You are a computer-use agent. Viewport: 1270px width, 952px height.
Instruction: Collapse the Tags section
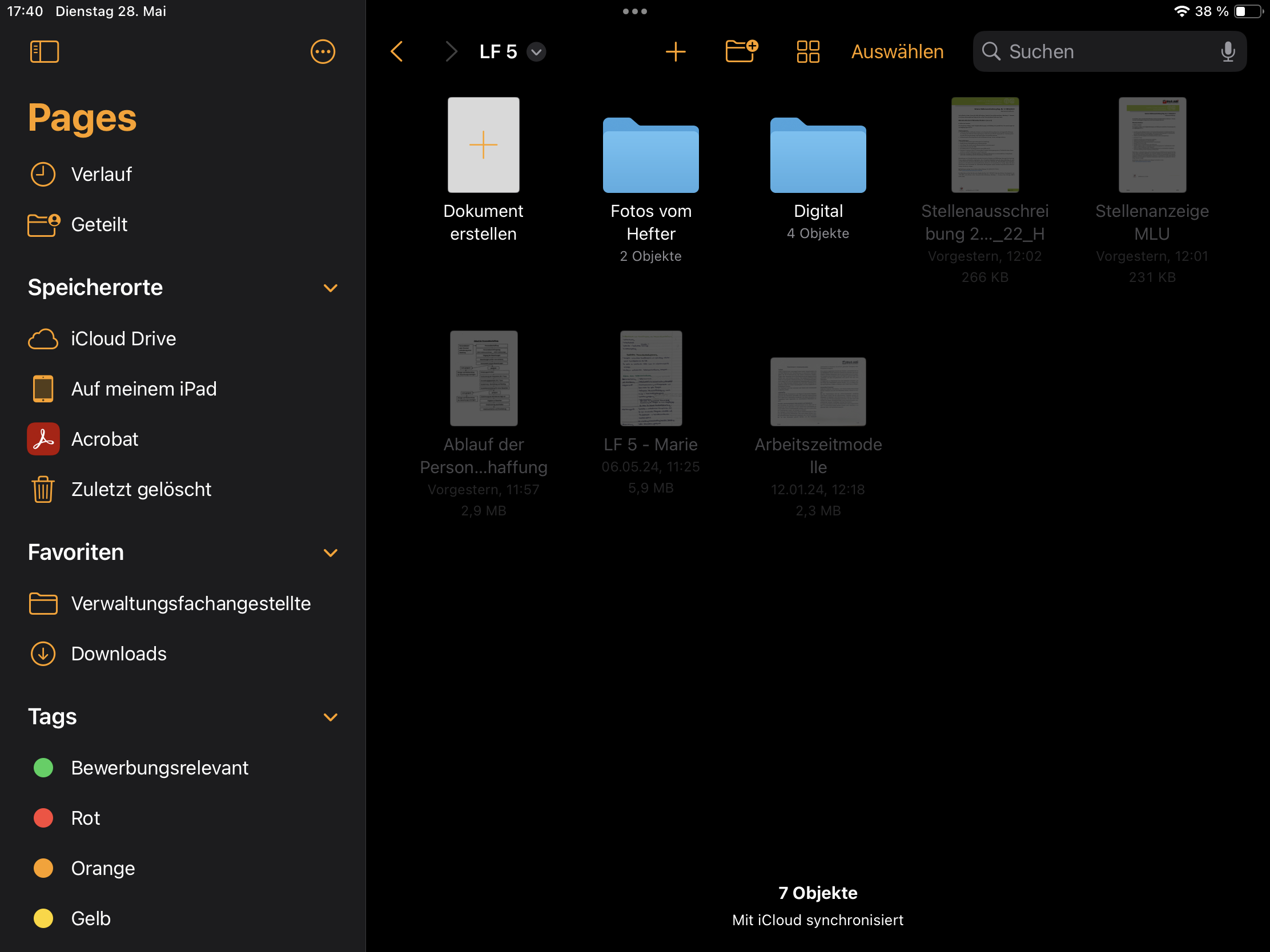tap(330, 717)
